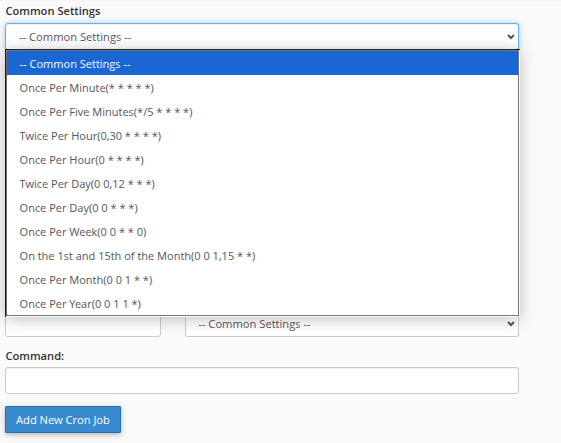Click the Add New Cron Job button
Screen dimensions: 561x443
[63, 419]
